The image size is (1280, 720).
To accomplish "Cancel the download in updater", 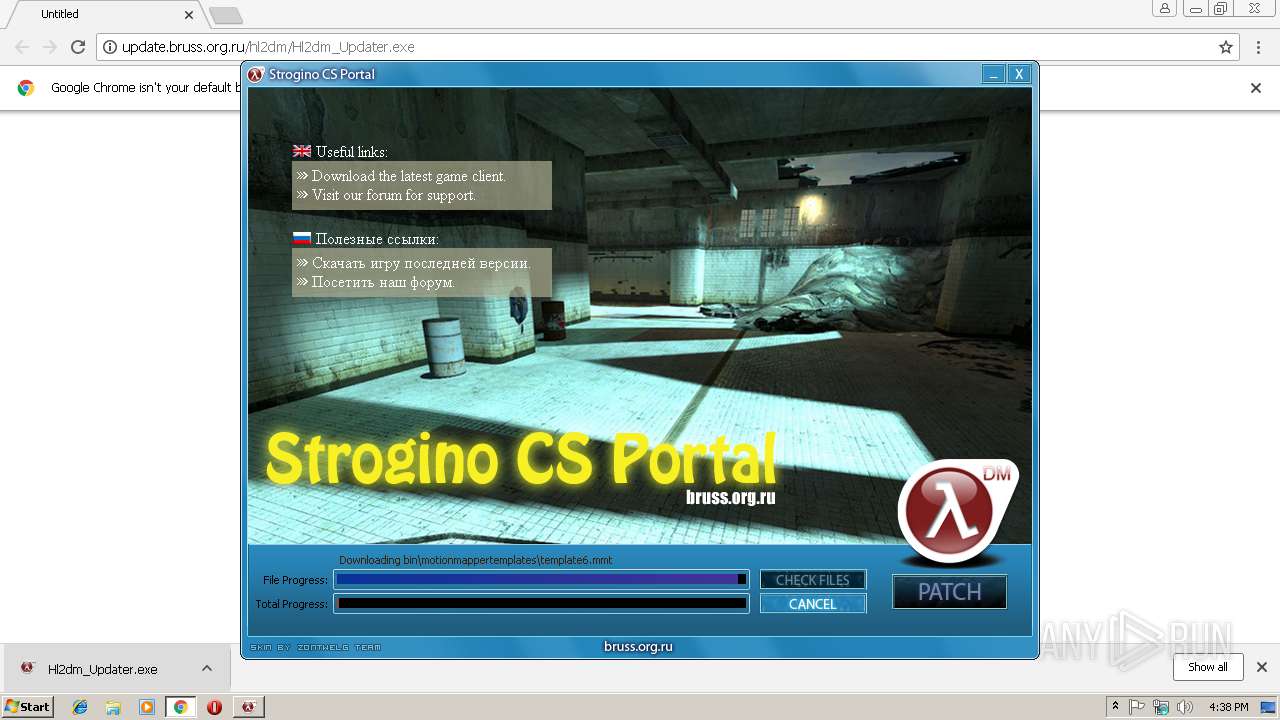I will coord(812,604).
